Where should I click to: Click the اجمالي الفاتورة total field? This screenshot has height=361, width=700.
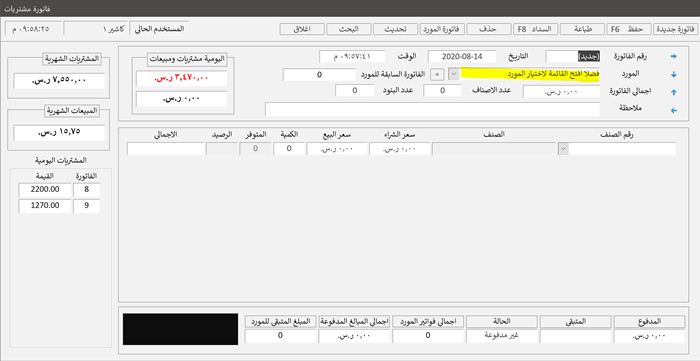(x=562, y=91)
